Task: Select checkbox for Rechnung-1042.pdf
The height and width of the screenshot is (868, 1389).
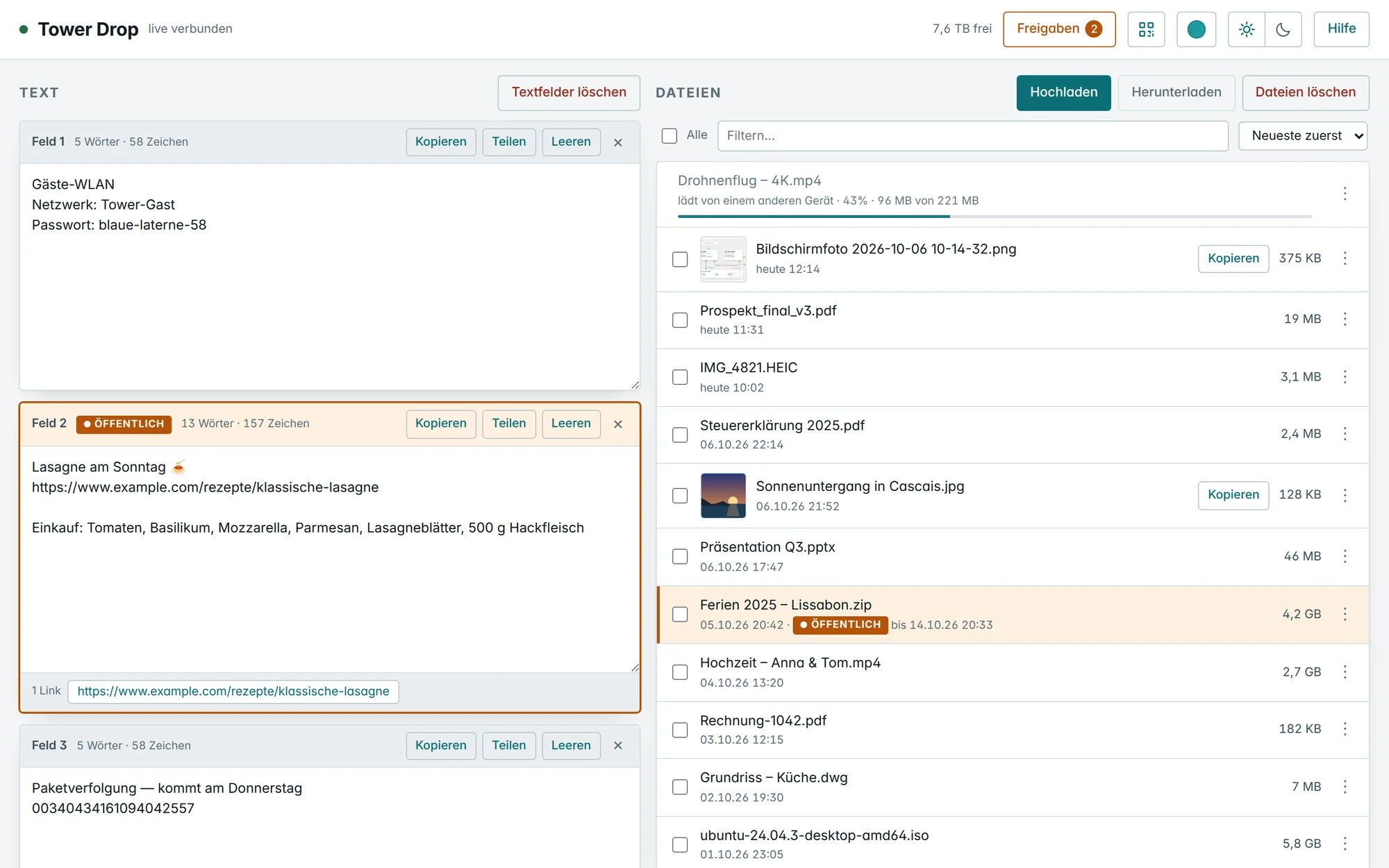Action: [x=680, y=730]
